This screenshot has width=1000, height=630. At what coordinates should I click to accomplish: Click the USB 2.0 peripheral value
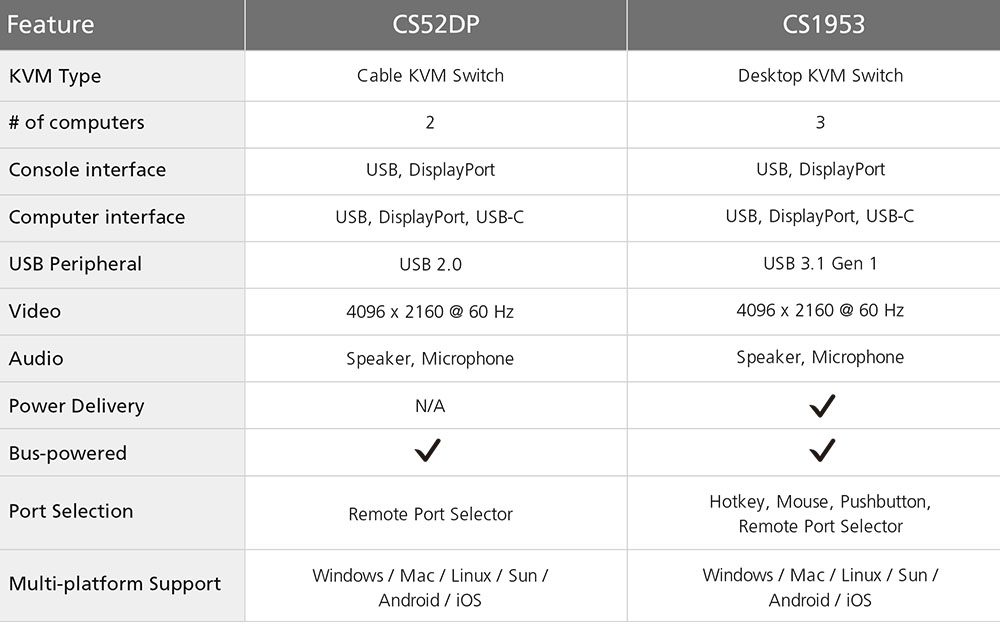(430, 265)
